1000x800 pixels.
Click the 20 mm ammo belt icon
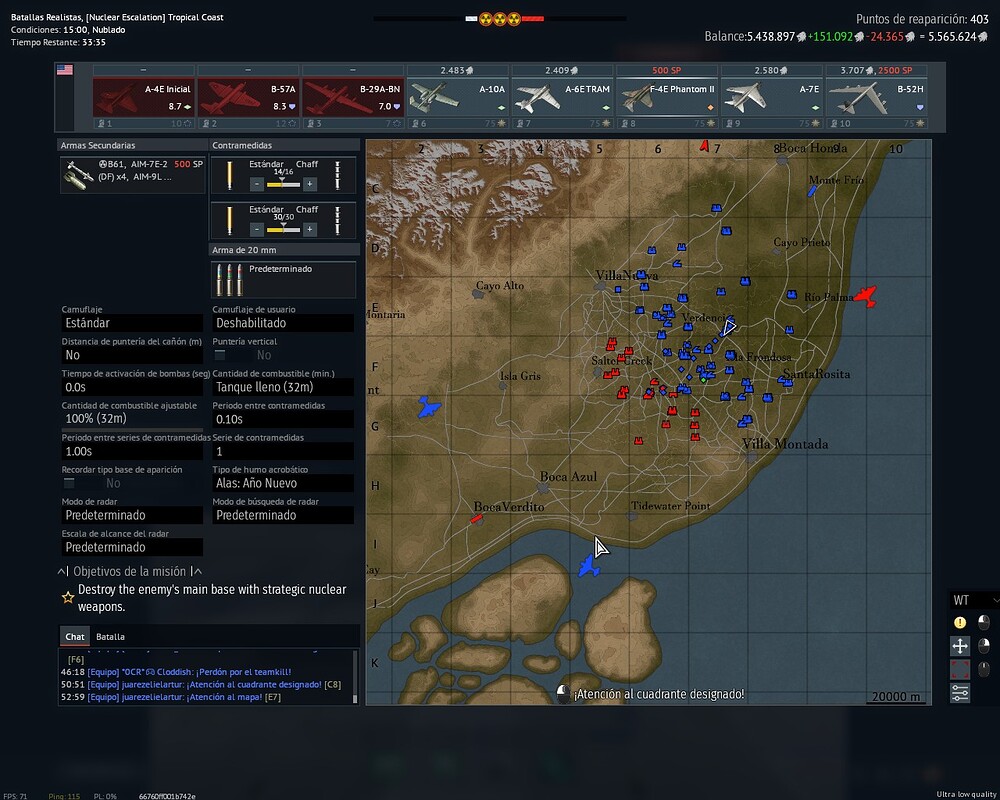coord(228,279)
